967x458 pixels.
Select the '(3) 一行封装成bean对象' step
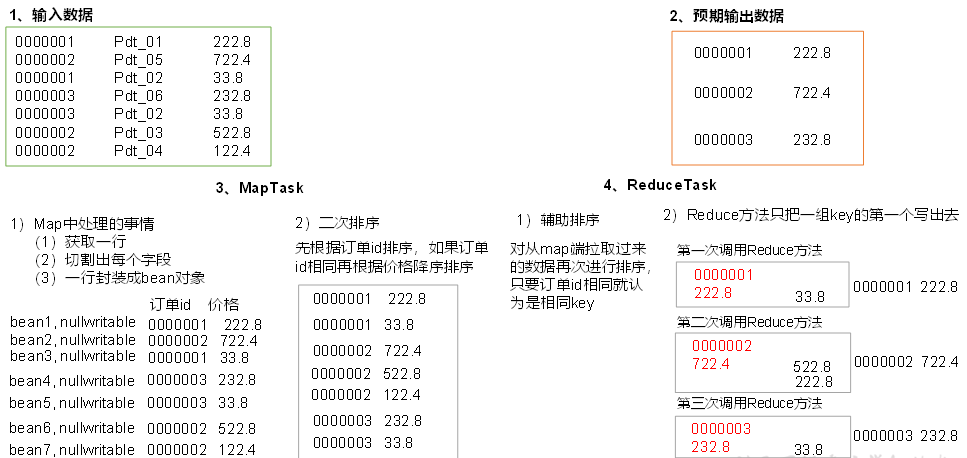pyautogui.click(x=120, y=277)
